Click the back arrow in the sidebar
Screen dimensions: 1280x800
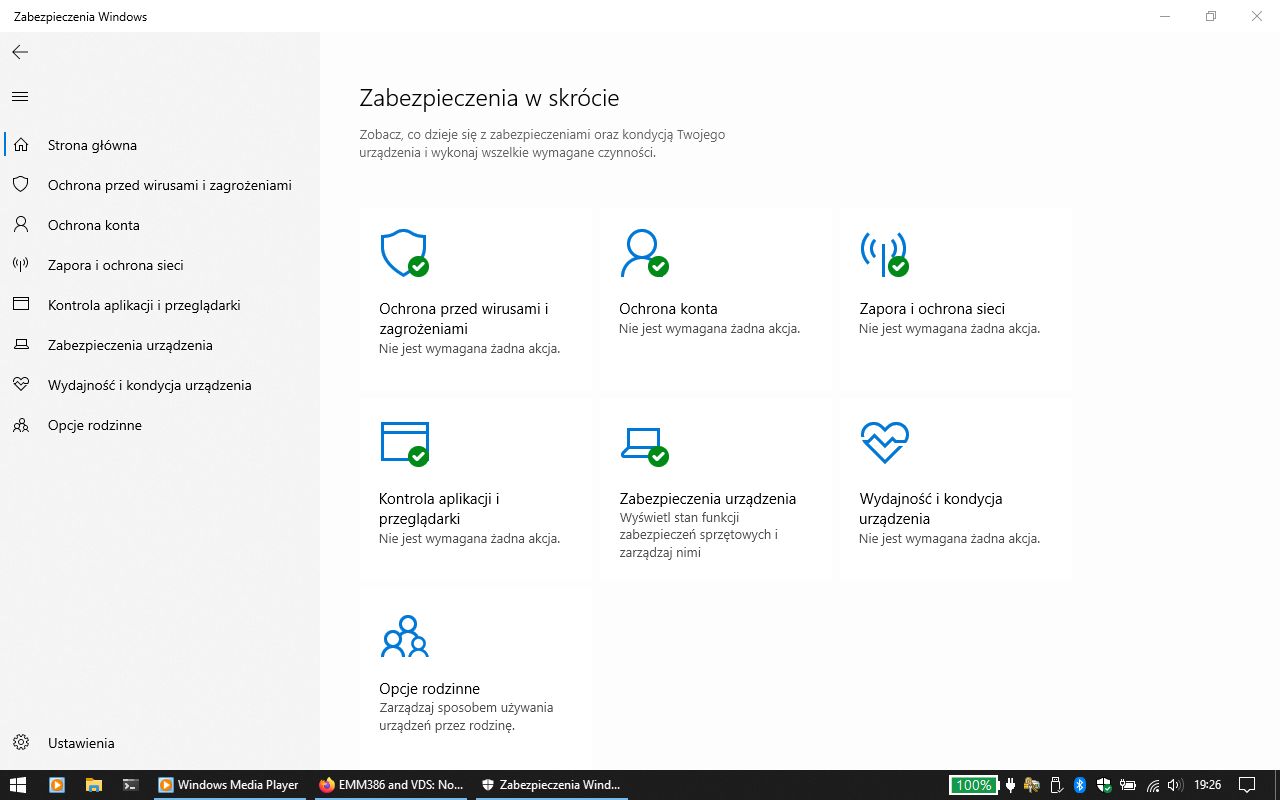click(20, 52)
